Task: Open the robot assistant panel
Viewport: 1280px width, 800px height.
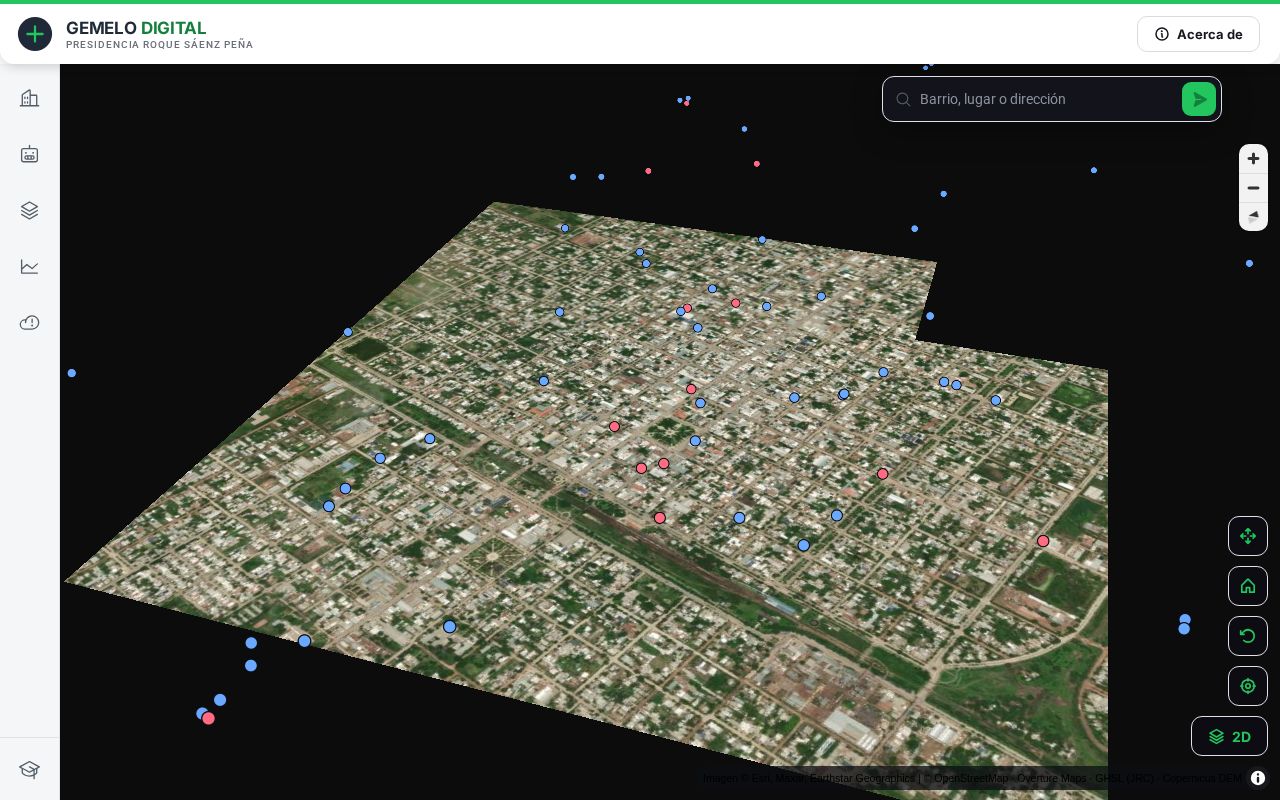Action: (x=30, y=154)
